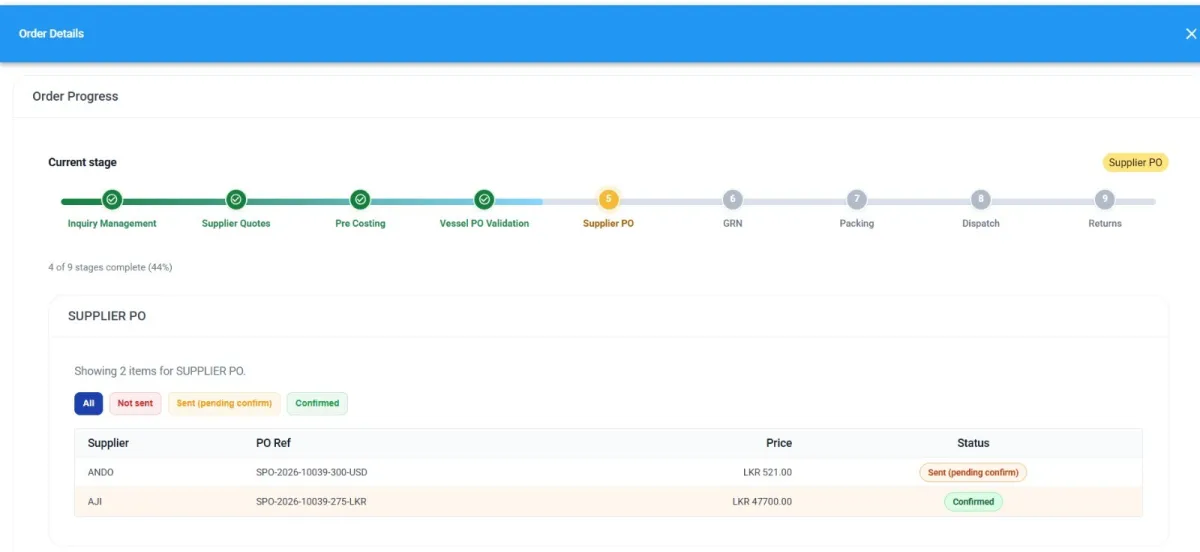The width and height of the screenshot is (1200, 552).
Task: Click the Current stage label
Action: point(82,162)
